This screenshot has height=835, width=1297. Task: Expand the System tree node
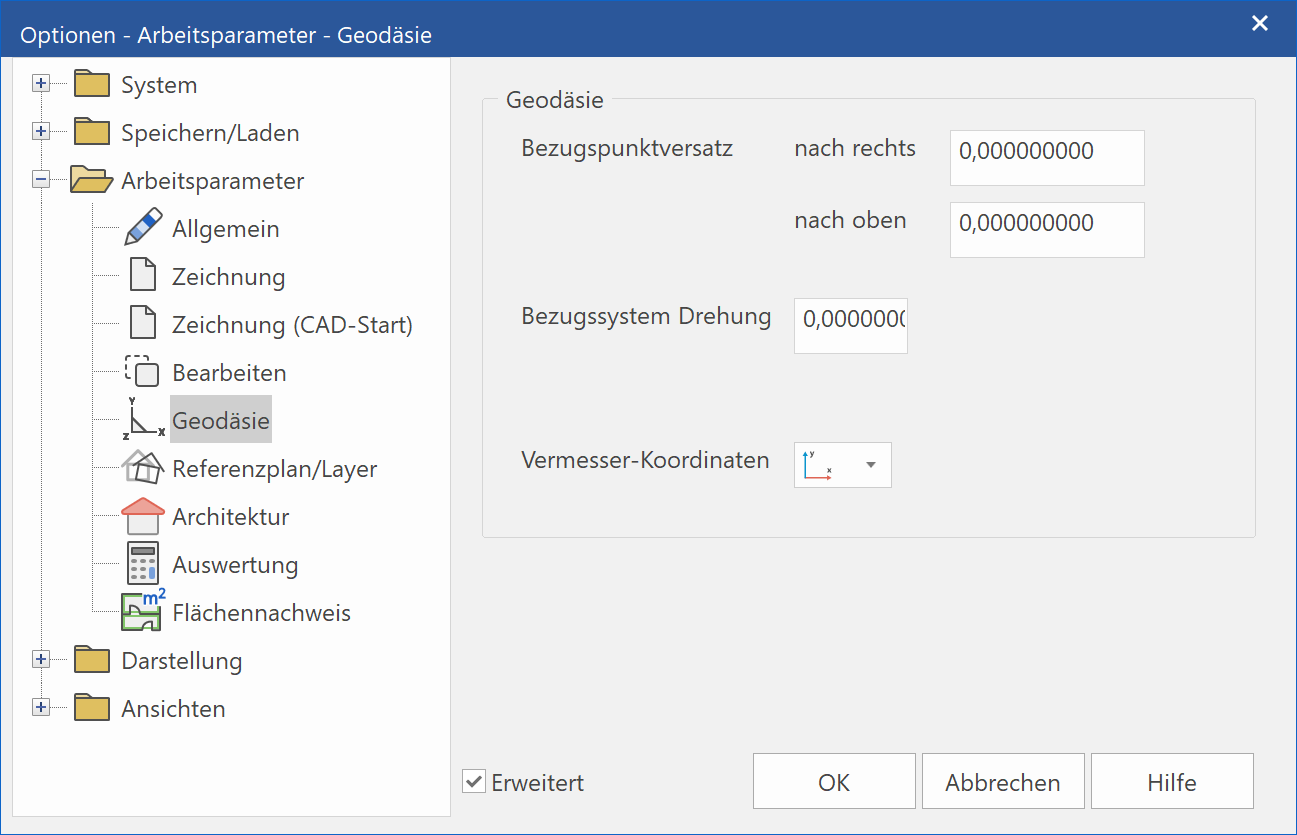[x=41, y=84]
